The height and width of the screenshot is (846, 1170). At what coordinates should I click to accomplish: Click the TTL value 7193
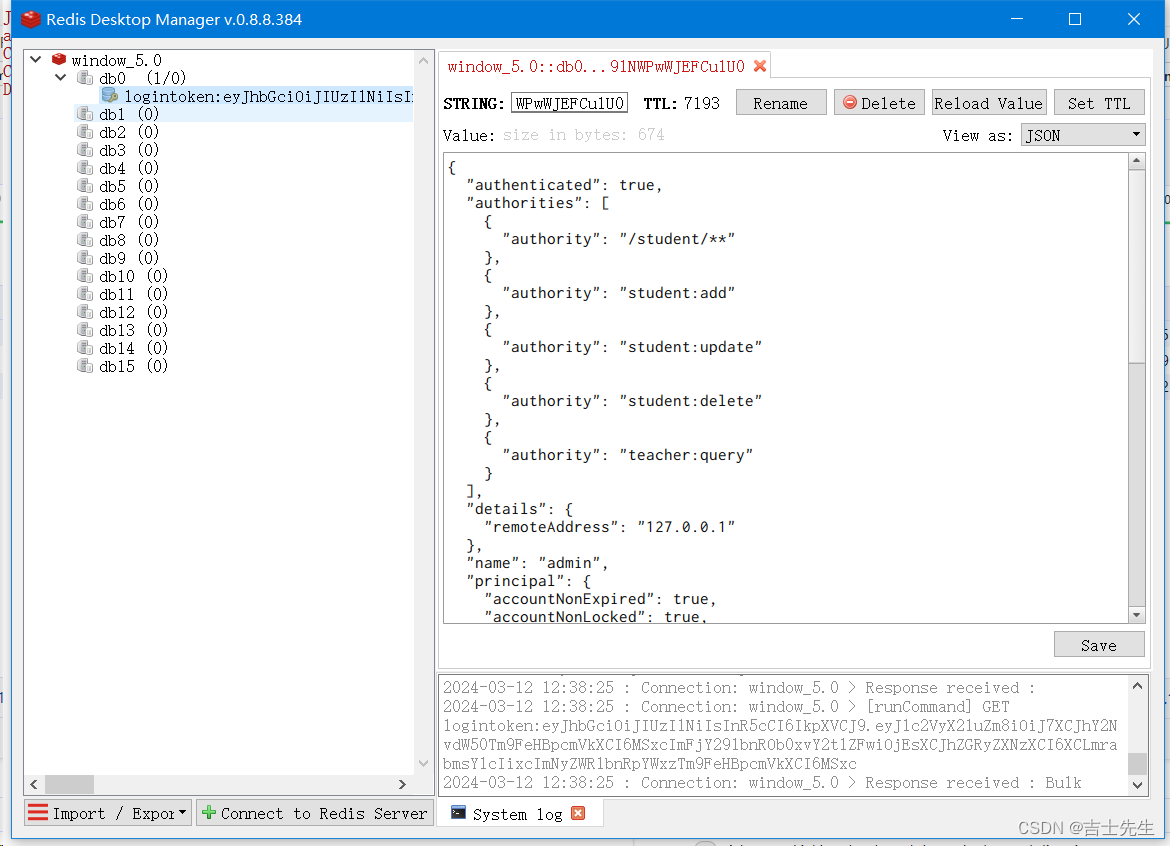click(701, 103)
